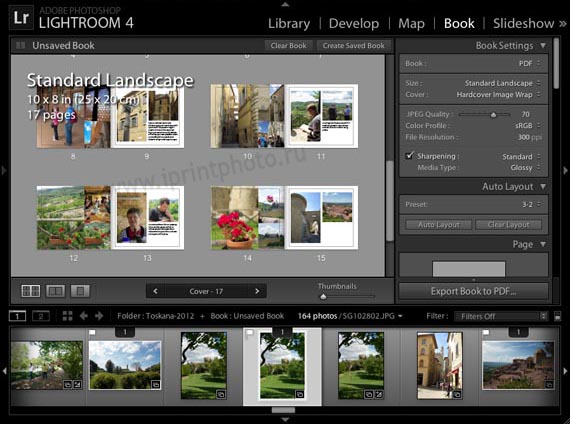Image resolution: width=570 pixels, height=424 pixels.
Task: Select book page 13 with portraits
Action: tap(147, 218)
